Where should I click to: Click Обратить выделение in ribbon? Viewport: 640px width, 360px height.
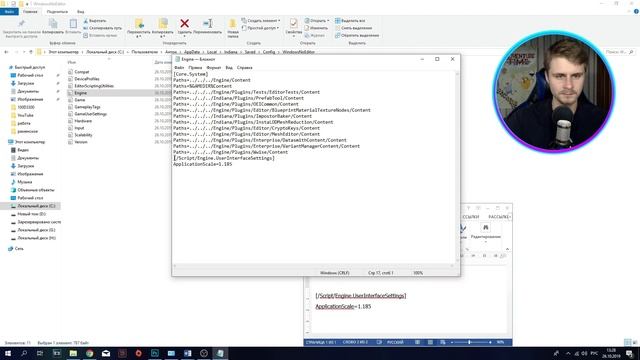[x=357, y=35]
